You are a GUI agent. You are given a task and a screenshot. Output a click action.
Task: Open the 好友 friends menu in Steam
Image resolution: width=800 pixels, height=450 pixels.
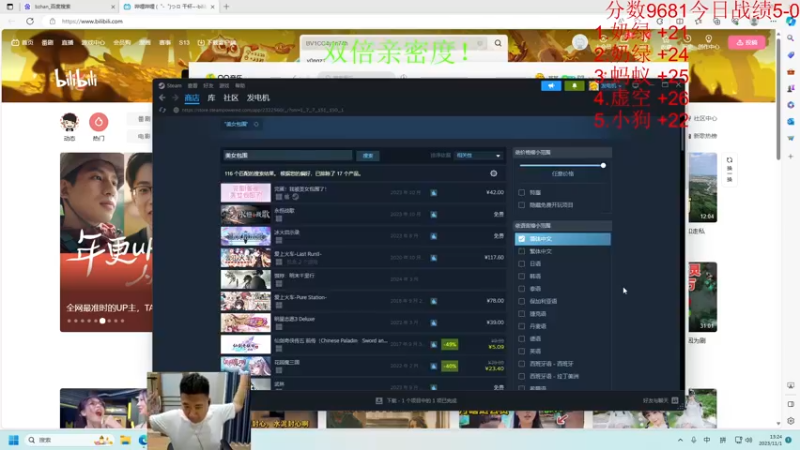[208, 85]
